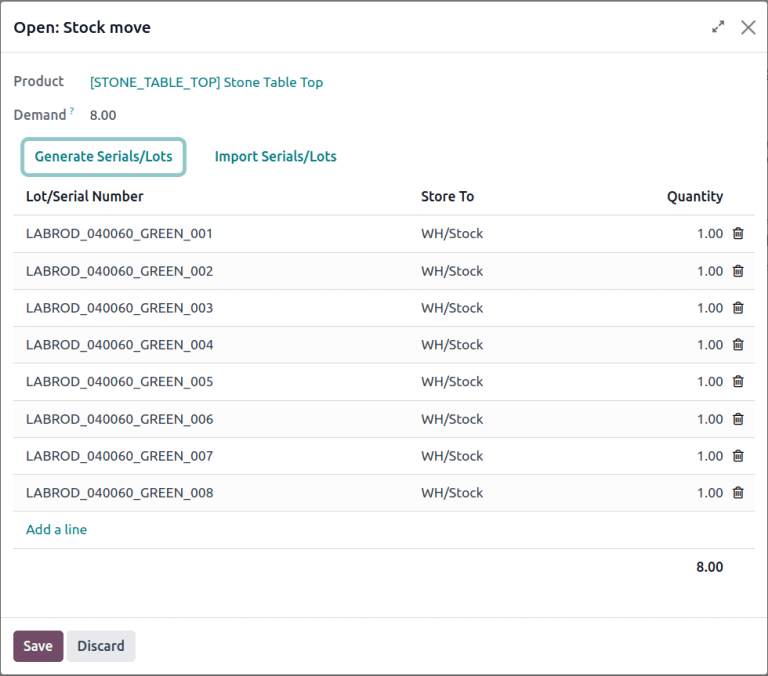Click trash icon for LABROD_040060_GREEN_002
Screen dimensions: 768x676
click(738, 271)
